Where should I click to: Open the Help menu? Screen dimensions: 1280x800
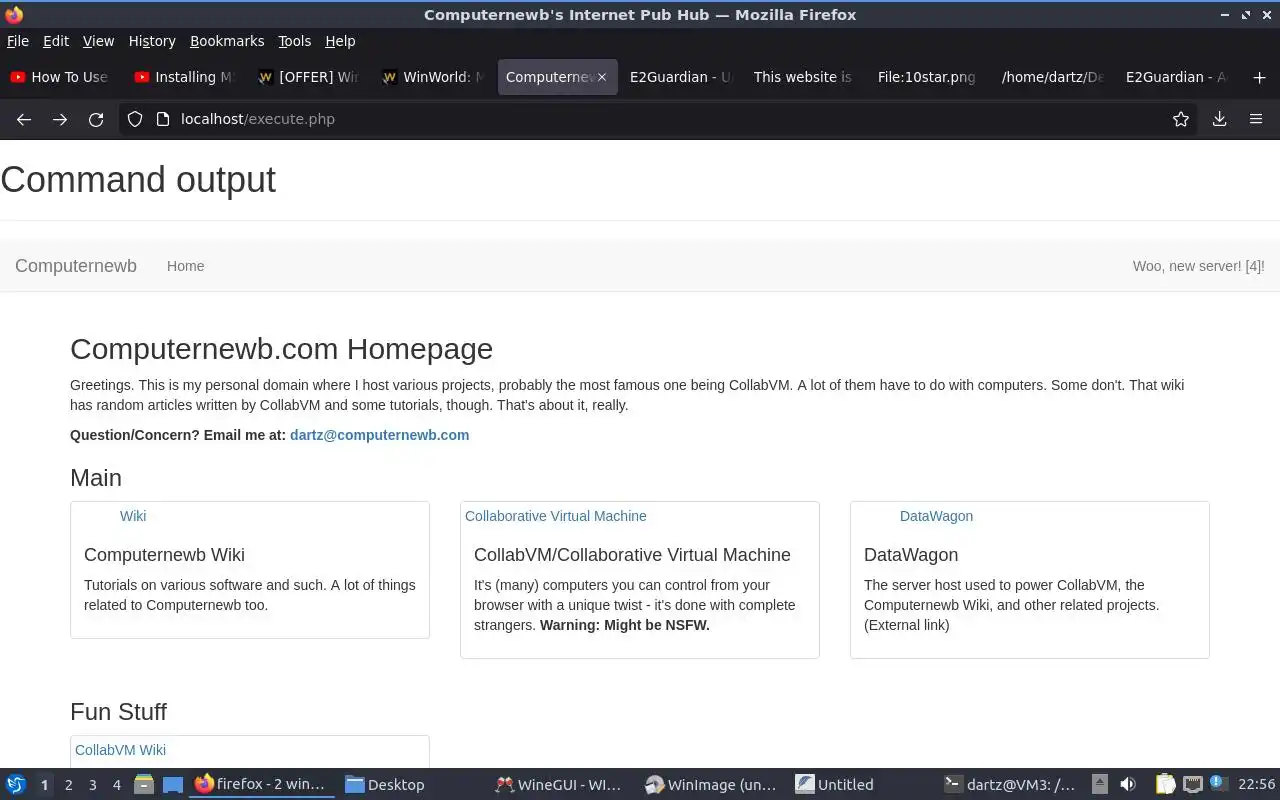(x=340, y=41)
